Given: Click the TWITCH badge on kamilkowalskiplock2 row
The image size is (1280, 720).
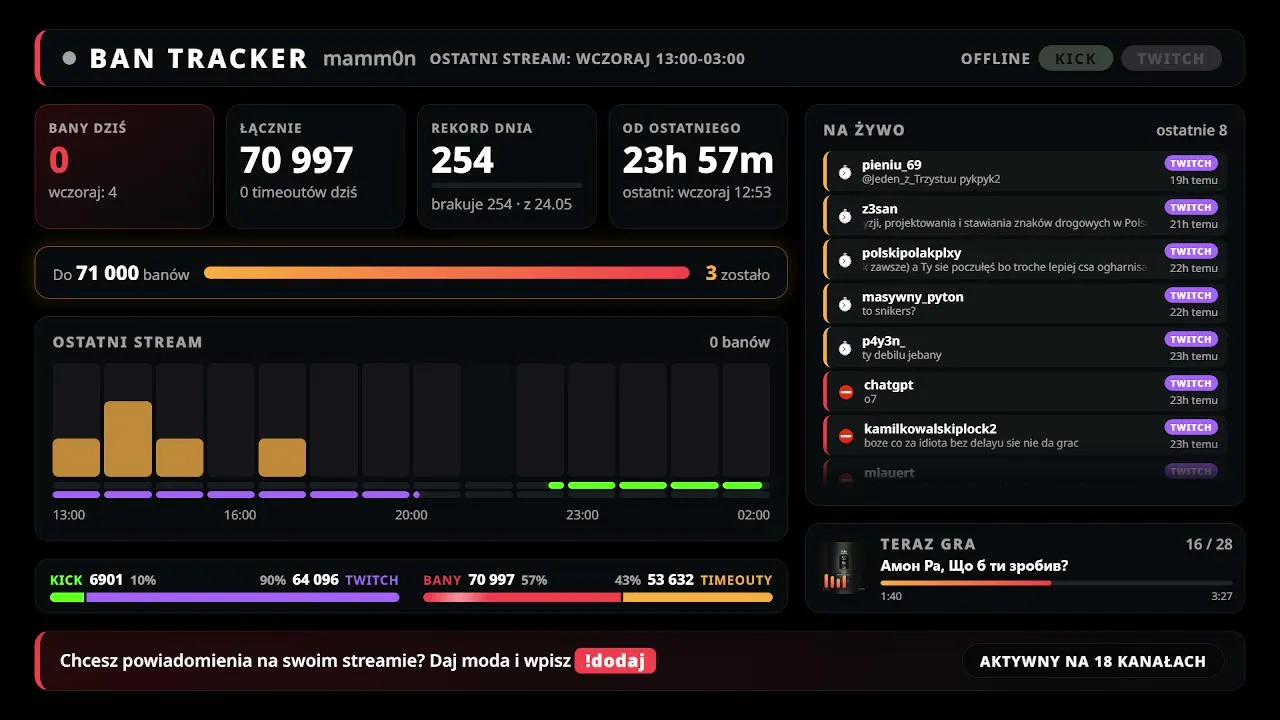Looking at the screenshot, I should pyautogui.click(x=1191, y=427).
